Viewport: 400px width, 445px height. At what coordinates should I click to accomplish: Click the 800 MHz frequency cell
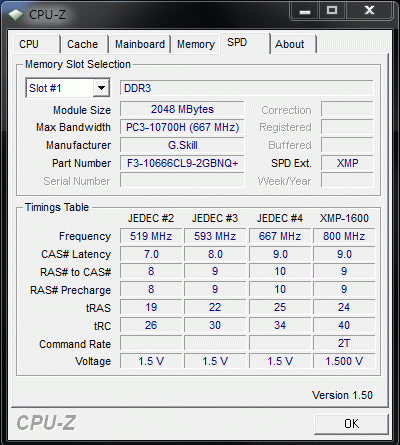point(344,236)
